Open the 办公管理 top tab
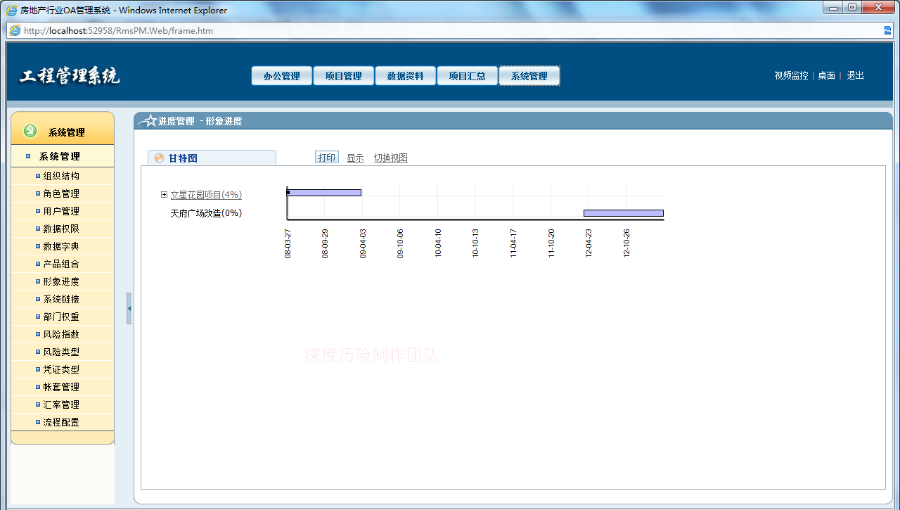Image resolution: width=900 pixels, height=510 pixels. [x=281, y=76]
